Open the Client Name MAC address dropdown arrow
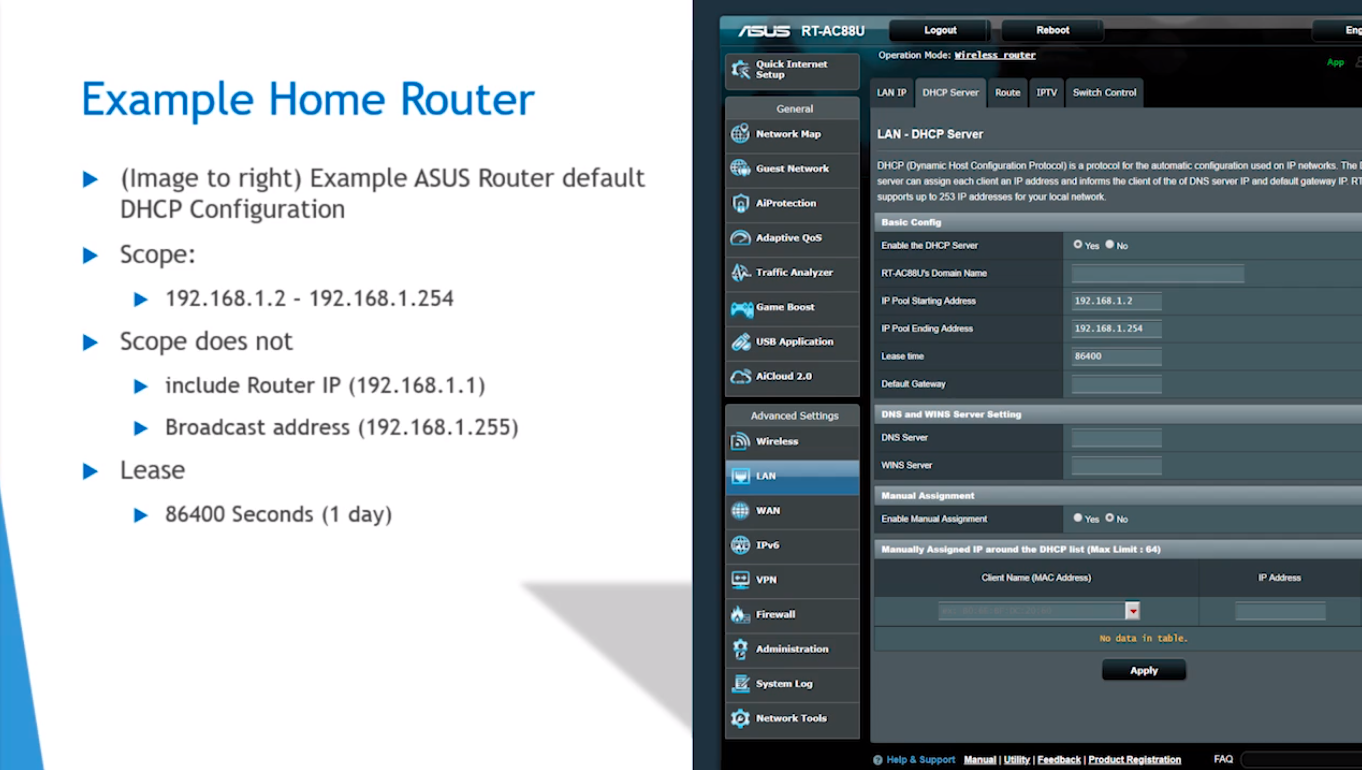This screenshot has width=1362, height=770. click(1132, 611)
